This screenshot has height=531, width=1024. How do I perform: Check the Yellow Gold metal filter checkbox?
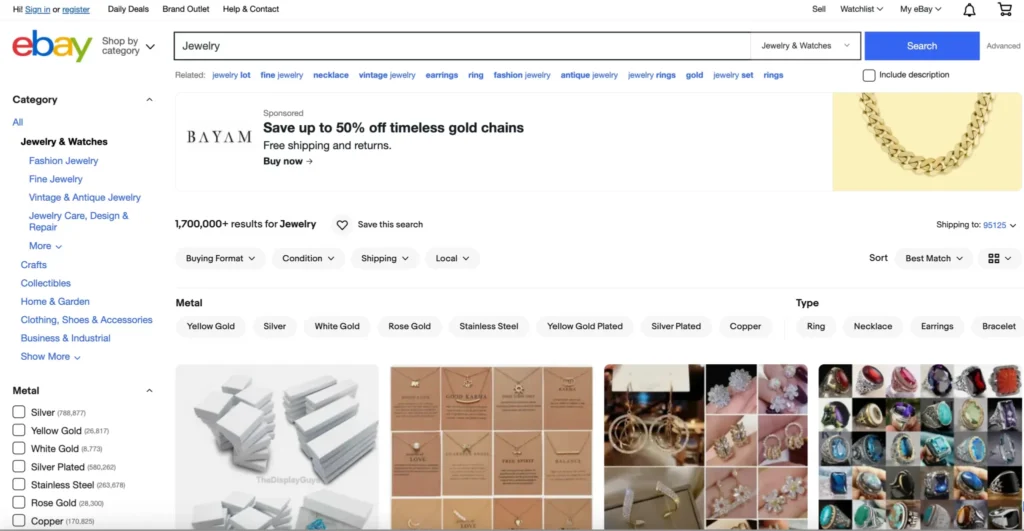[x=19, y=430]
